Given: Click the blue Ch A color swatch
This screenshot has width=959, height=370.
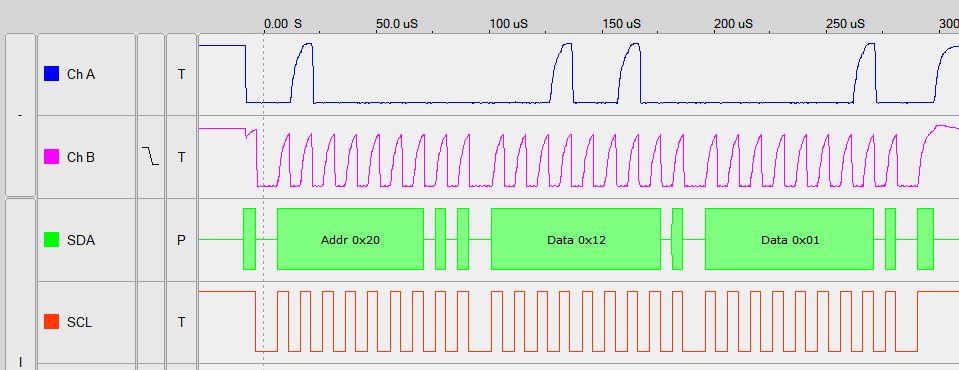Looking at the screenshot, I should click(x=51, y=74).
